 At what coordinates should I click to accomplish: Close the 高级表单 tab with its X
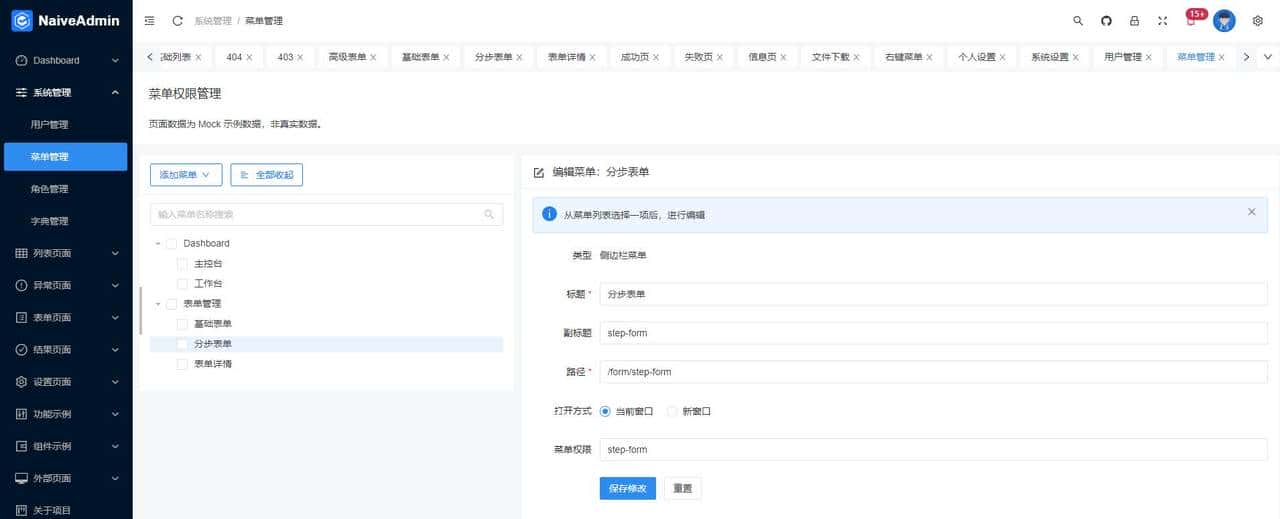[x=373, y=57]
